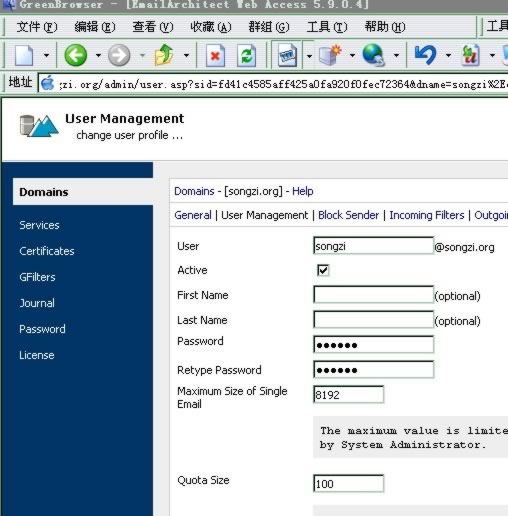Viewport: 508px width, 516px height.
Task: Click the Domains breadcrumb link
Action: [x=194, y=191]
